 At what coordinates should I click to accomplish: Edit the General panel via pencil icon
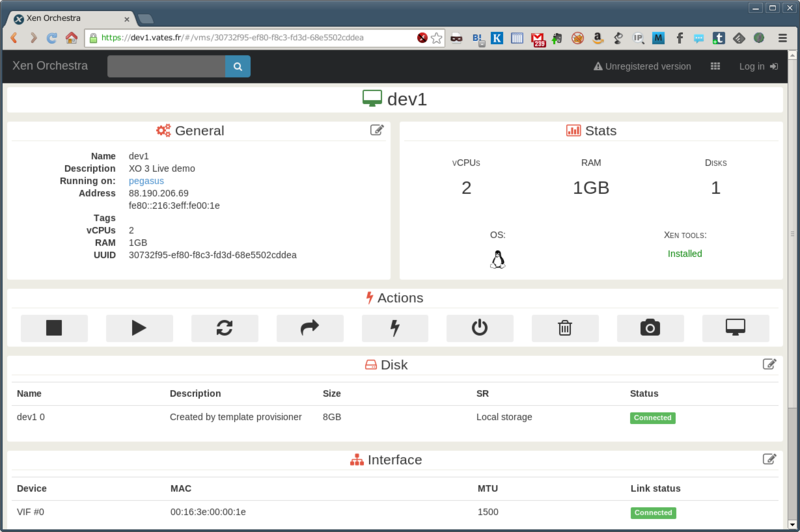pyautogui.click(x=377, y=130)
